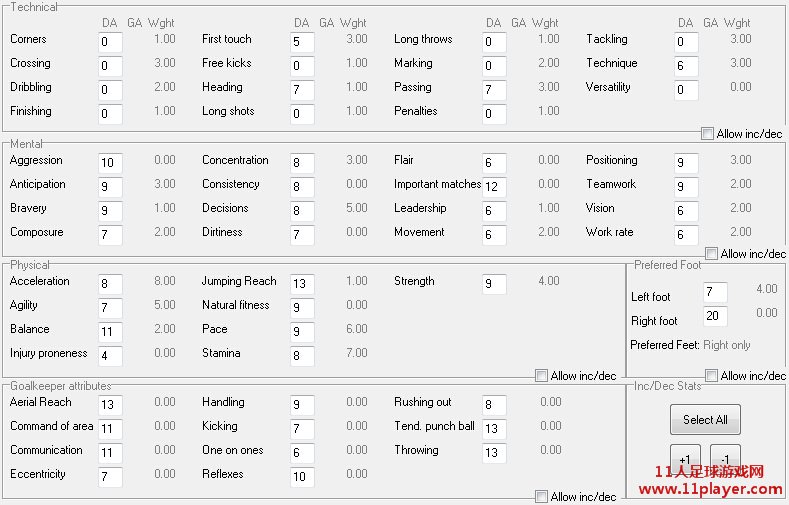Click the -1 decrement button
789x505 pixels.
(725, 459)
